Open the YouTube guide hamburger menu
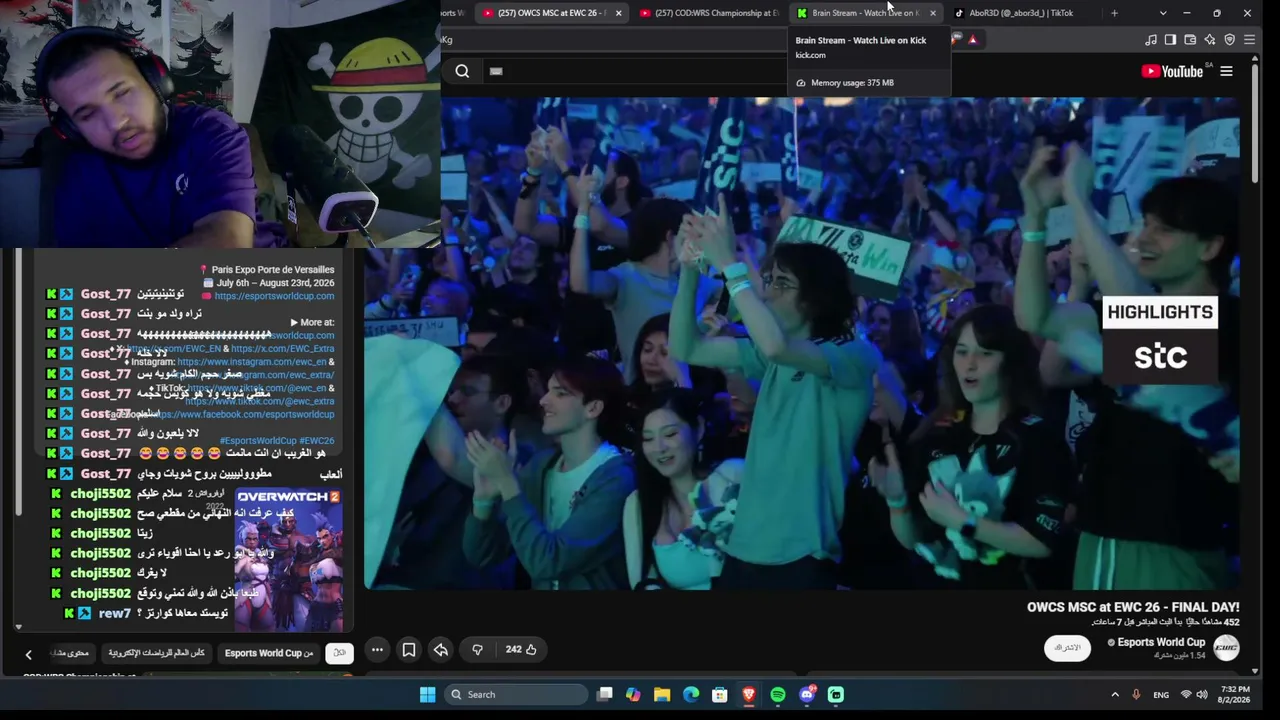 pos(1226,71)
